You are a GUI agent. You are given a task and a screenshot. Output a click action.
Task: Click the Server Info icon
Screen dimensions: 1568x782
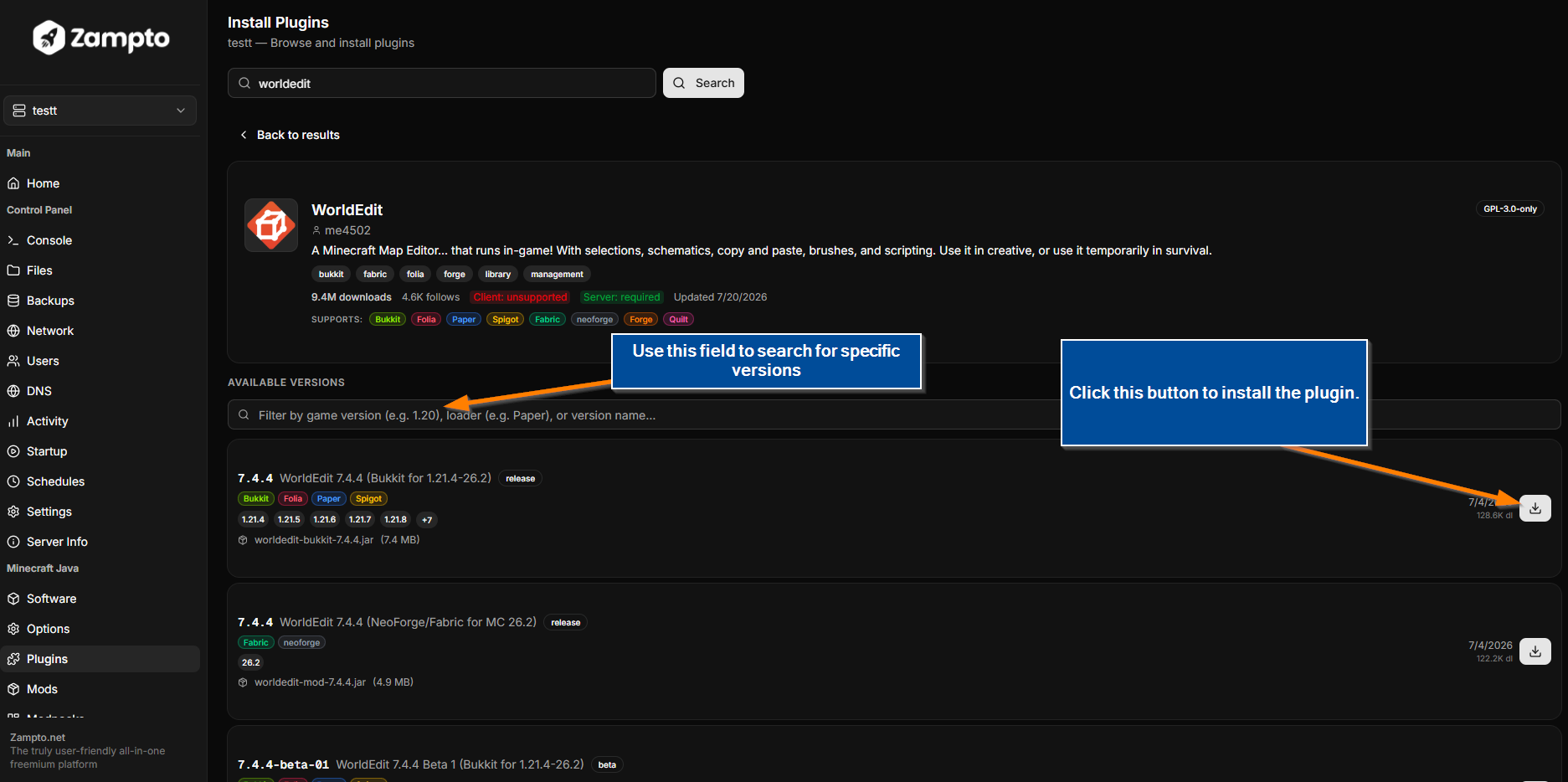13,542
